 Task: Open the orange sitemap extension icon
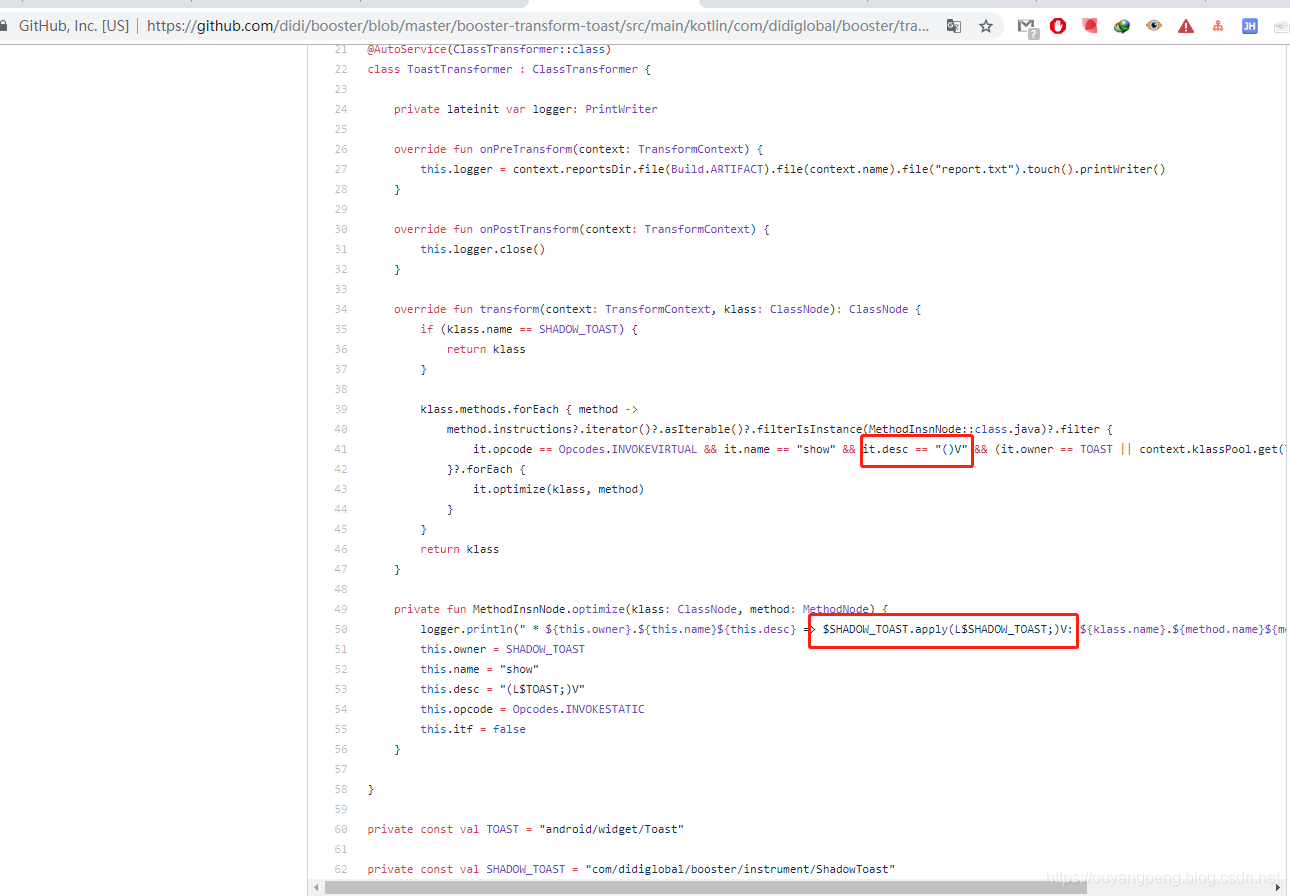pos(1218,26)
